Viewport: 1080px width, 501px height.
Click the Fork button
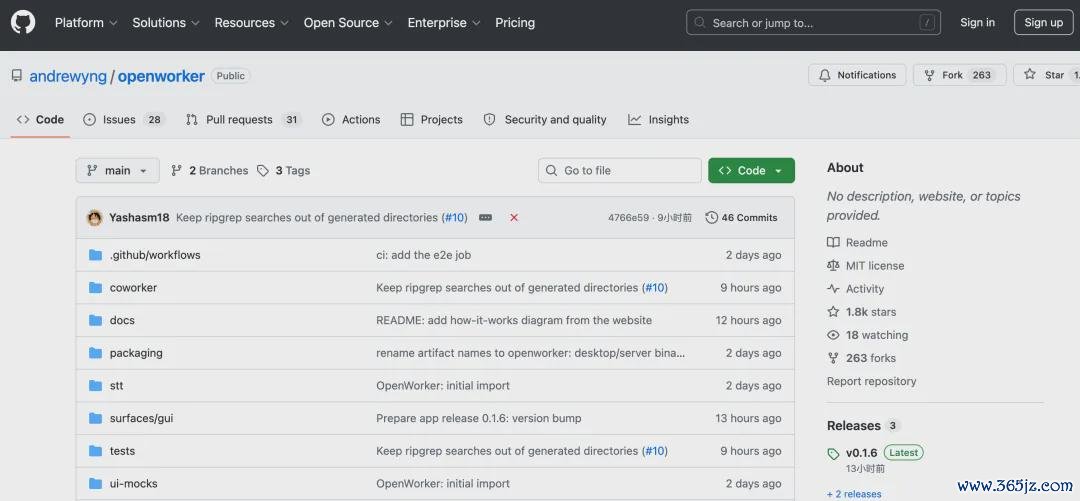(959, 75)
